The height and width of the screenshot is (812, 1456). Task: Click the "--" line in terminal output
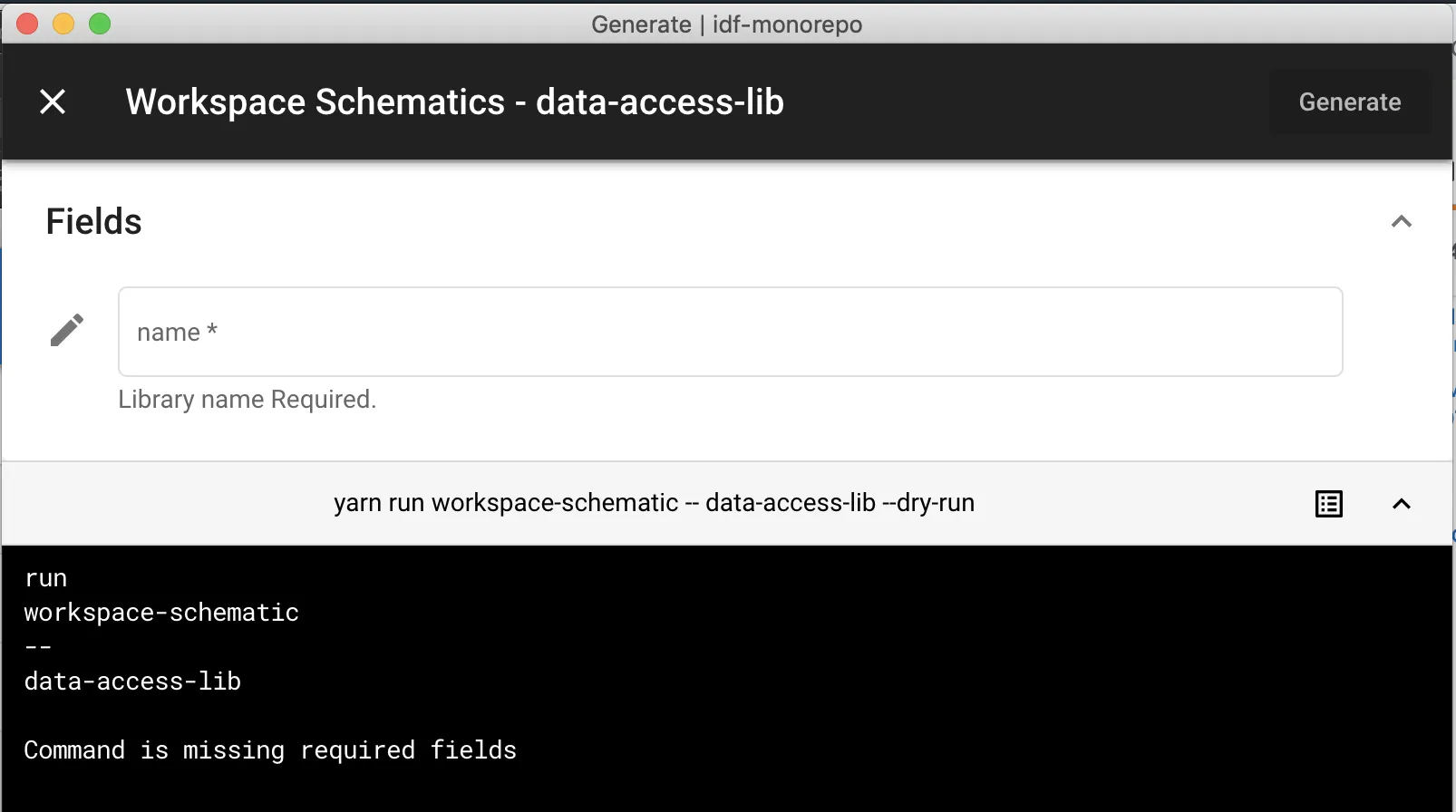click(38, 647)
